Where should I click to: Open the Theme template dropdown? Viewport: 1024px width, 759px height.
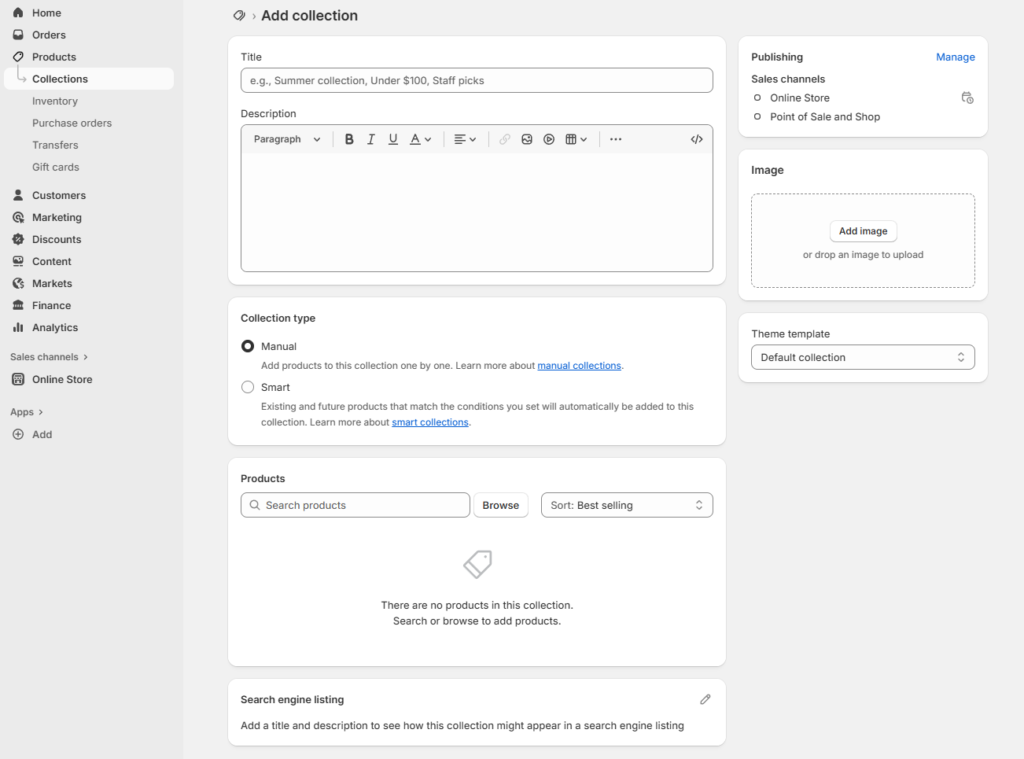(x=862, y=358)
